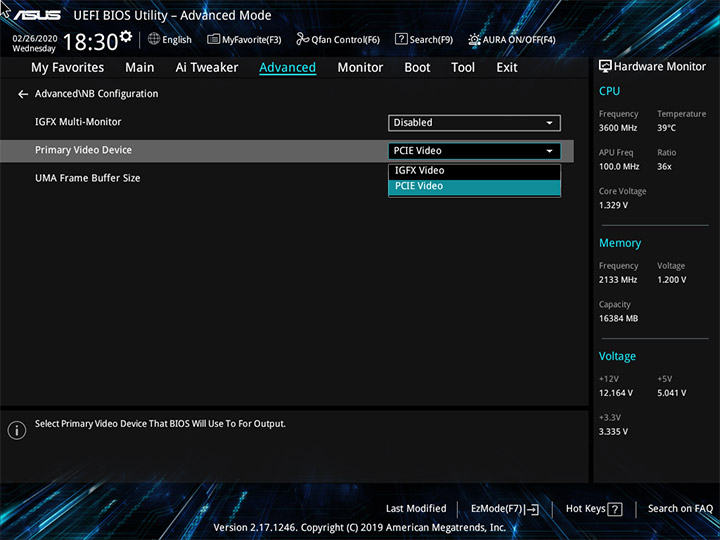Click CPU frequency value 3600 MHz
The width and height of the screenshot is (720, 540).
click(618, 128)
